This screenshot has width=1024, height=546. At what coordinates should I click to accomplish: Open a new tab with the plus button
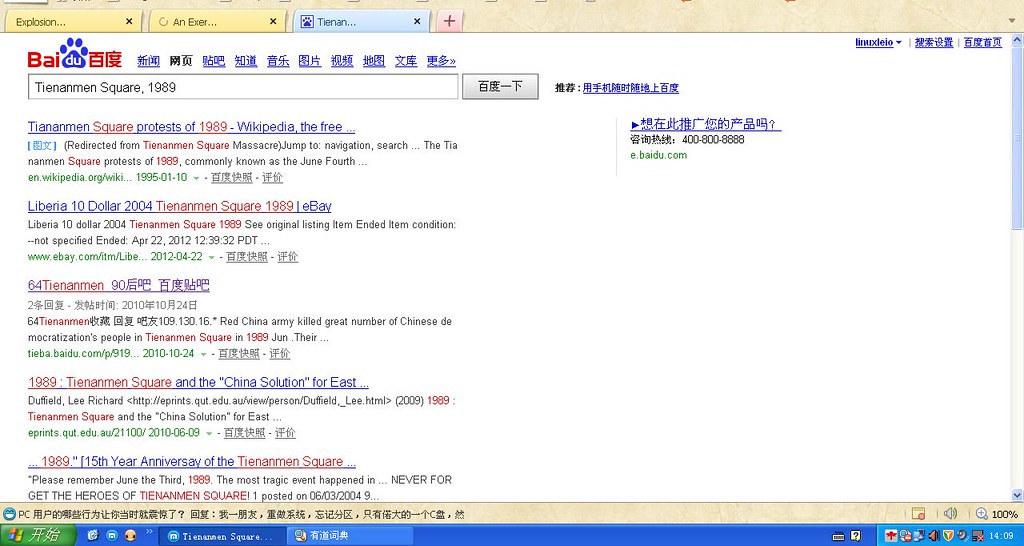(x=449, y=21)
